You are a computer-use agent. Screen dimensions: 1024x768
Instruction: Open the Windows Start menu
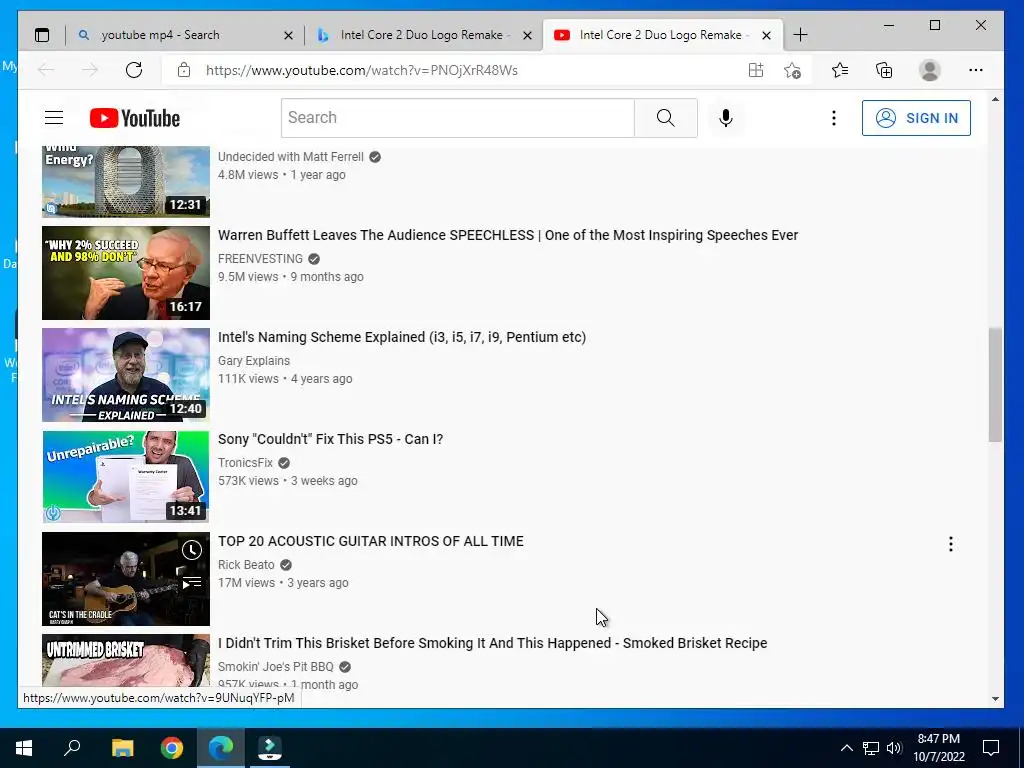[x=24, y=747]
